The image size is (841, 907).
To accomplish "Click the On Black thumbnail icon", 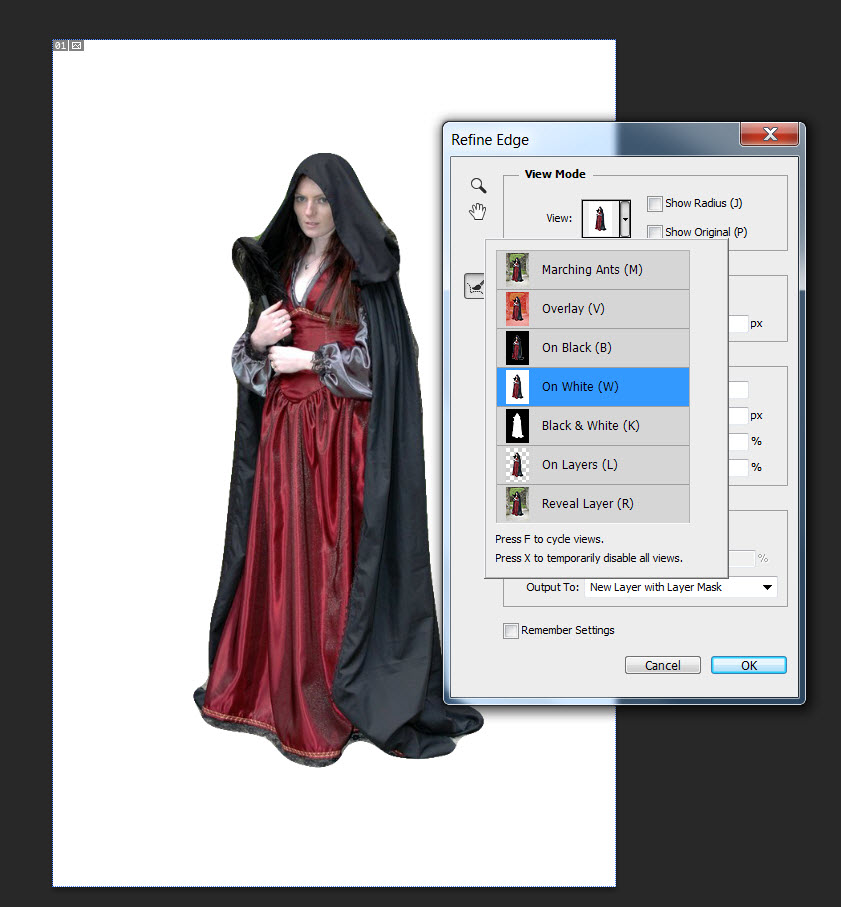I will tap(517, 348).
